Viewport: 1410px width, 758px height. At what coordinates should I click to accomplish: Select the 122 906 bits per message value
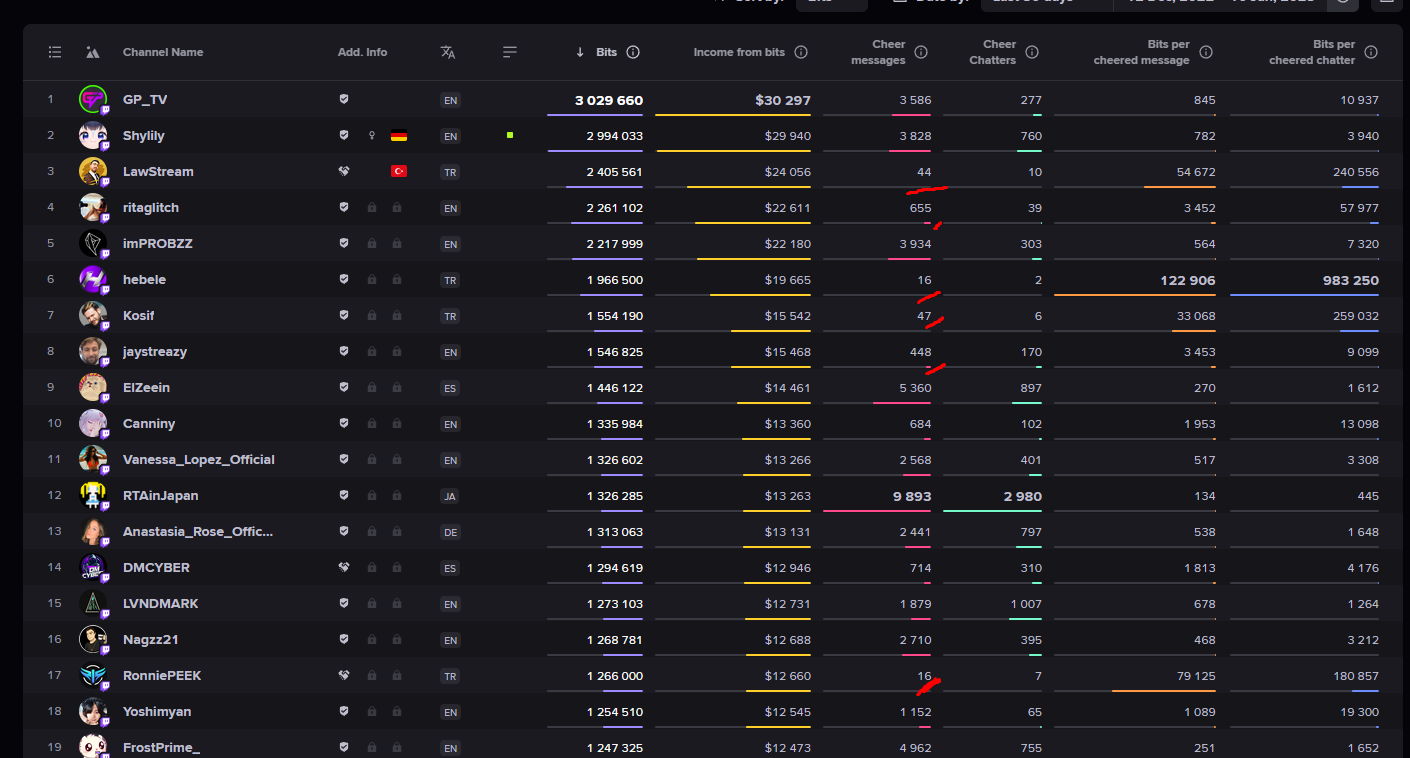click(1188, 280)
